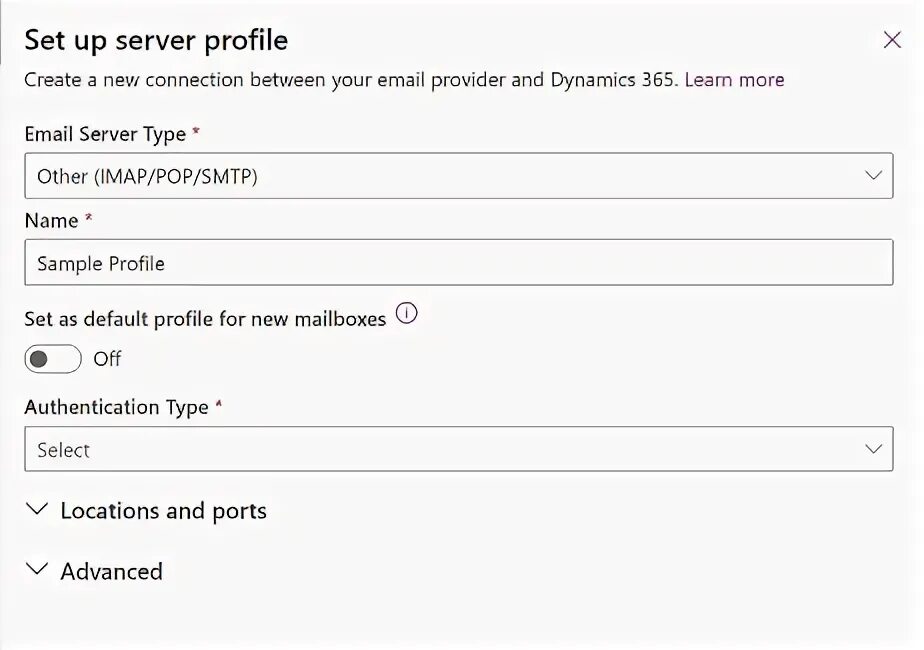Click the Name field label
The image size is (924, 650).
point(51,221)
